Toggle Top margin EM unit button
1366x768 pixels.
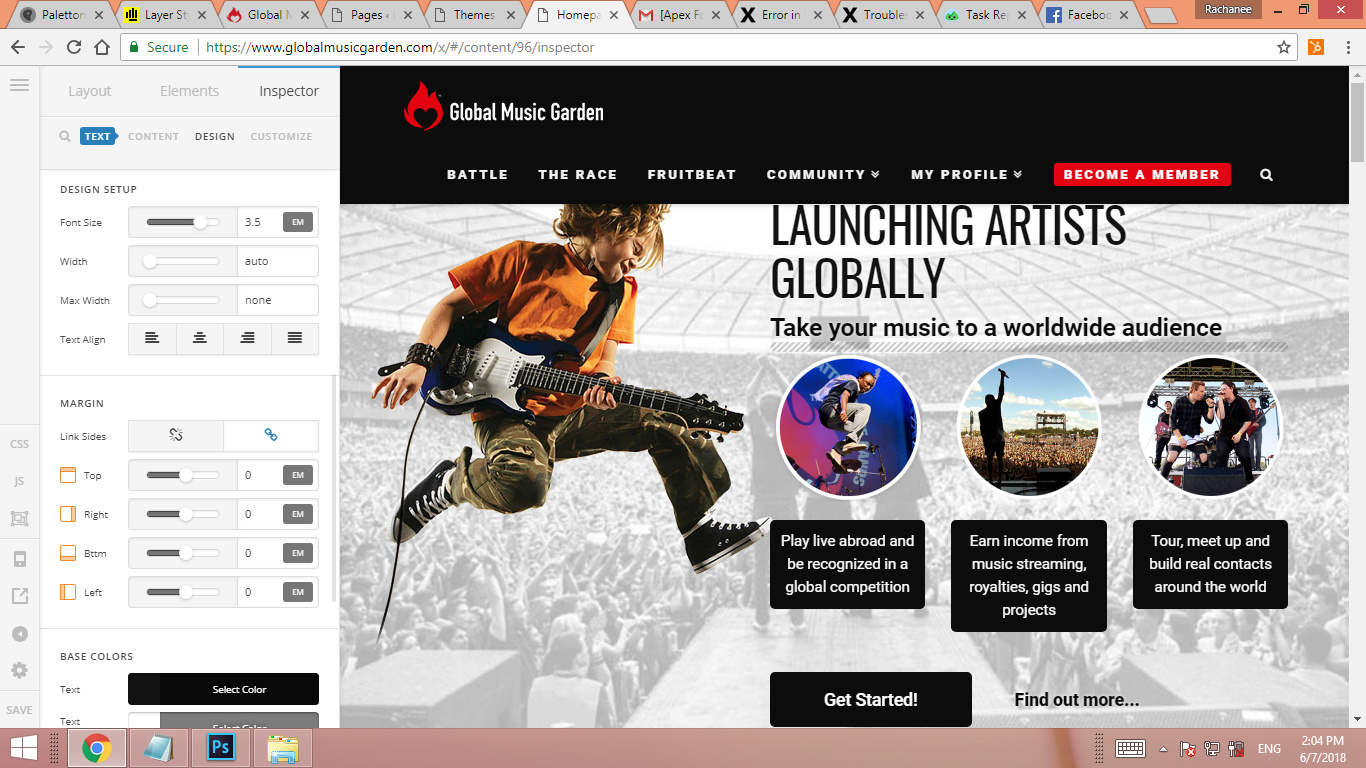point(297,475)
